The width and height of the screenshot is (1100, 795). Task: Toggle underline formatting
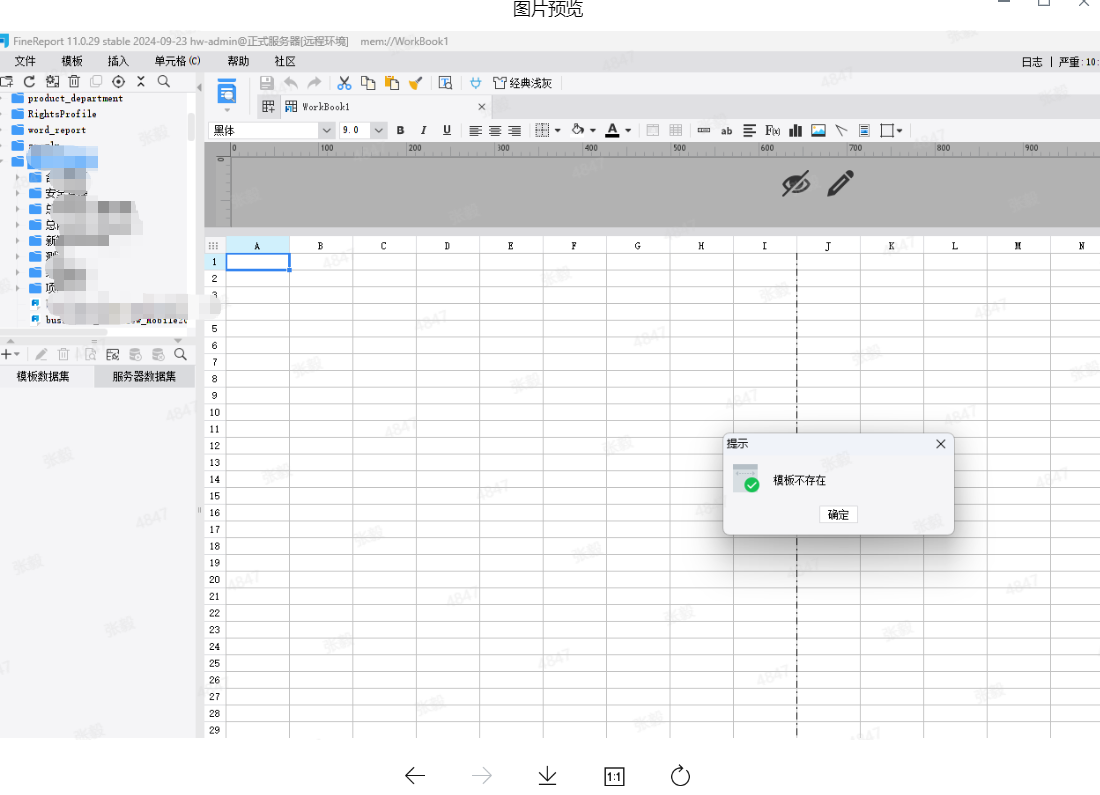(447, 131)
